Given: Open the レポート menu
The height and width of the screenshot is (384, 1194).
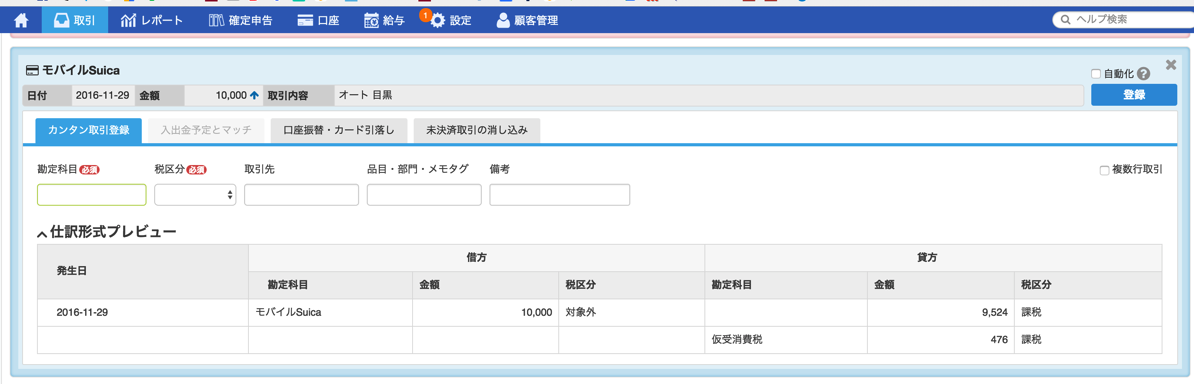Looking at the screenshot, I should [152, 21].
